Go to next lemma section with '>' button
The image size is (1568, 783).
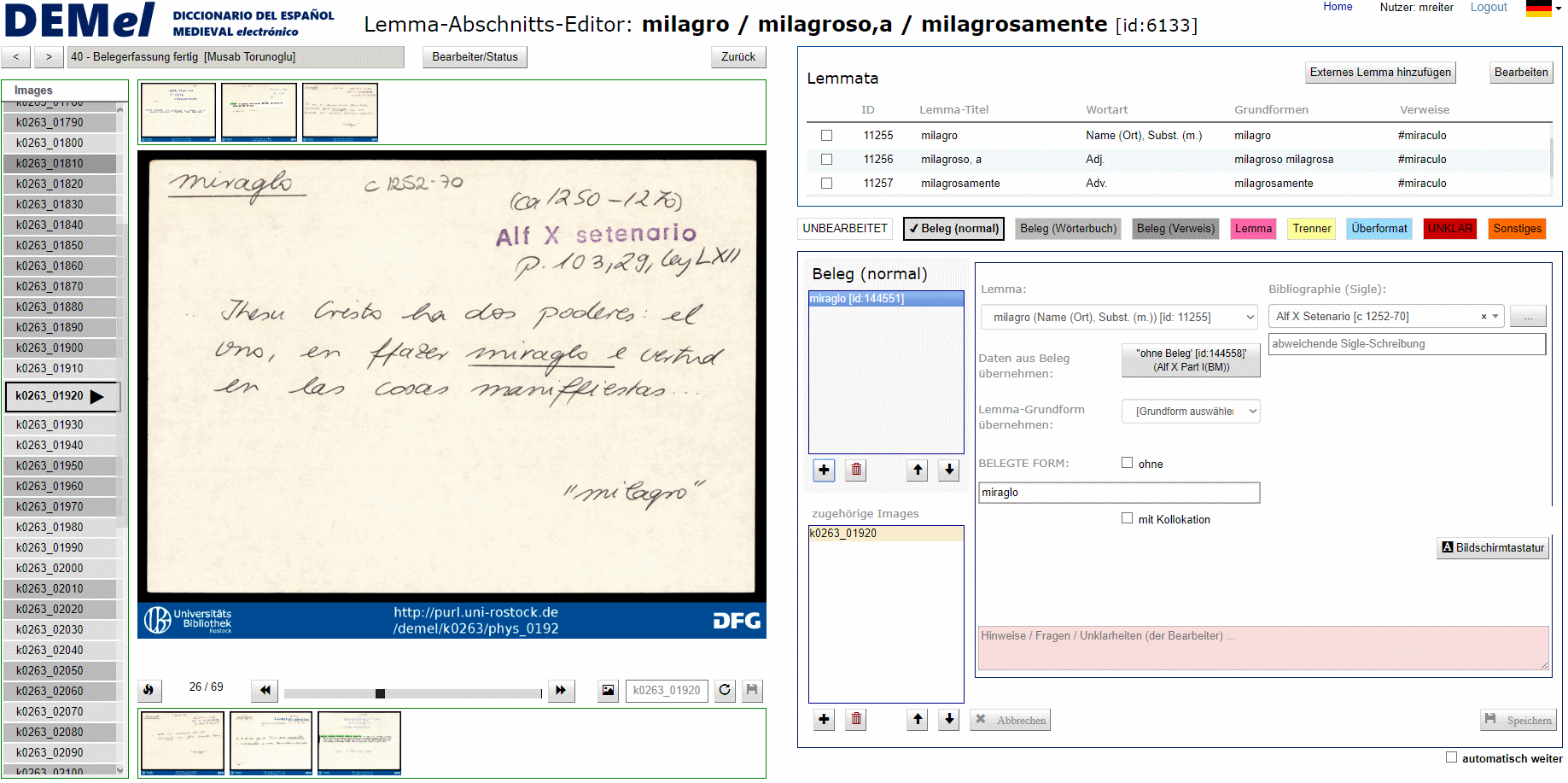coord(49,57)
